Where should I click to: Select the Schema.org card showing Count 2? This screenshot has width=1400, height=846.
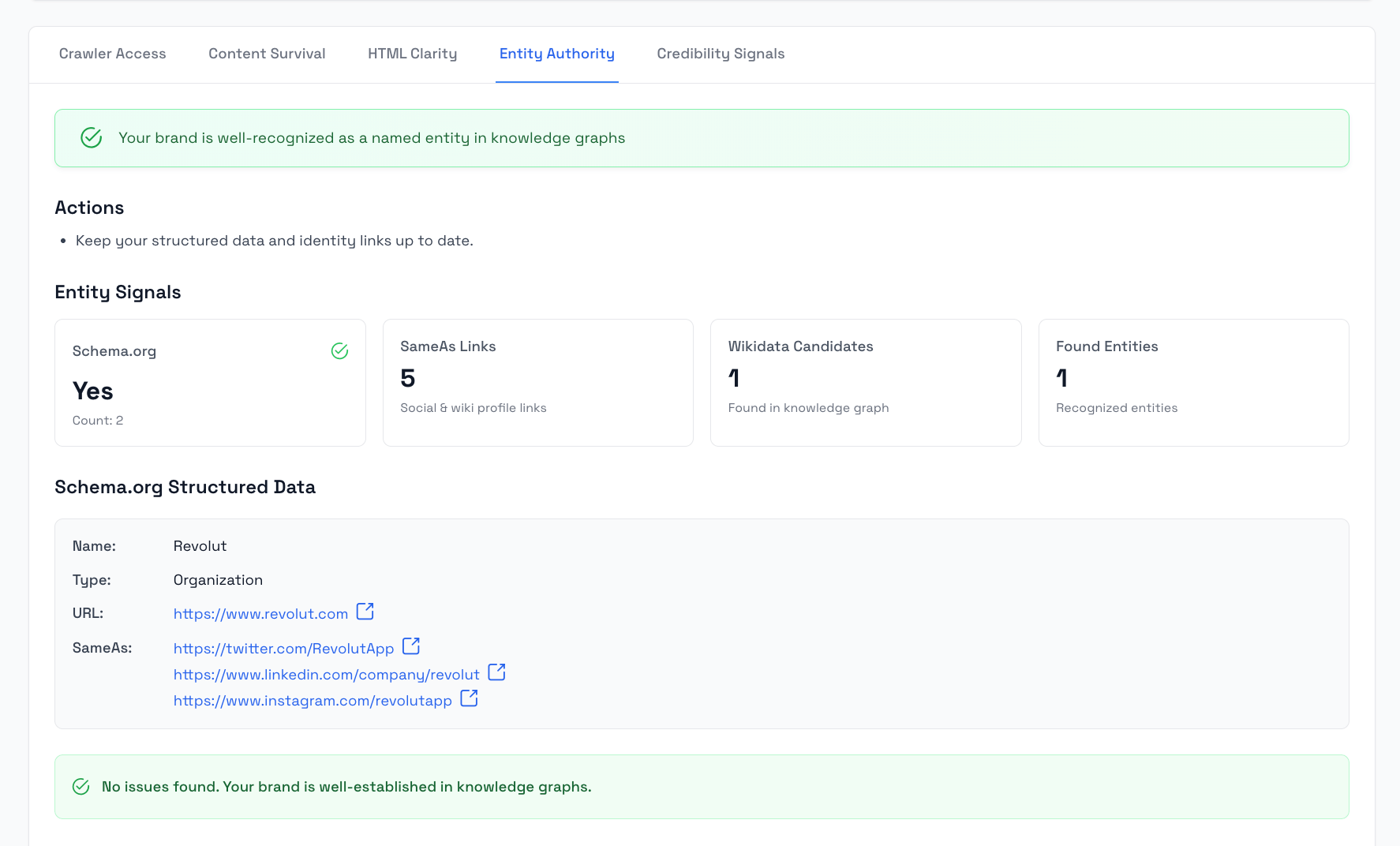[x=210, y=383]
